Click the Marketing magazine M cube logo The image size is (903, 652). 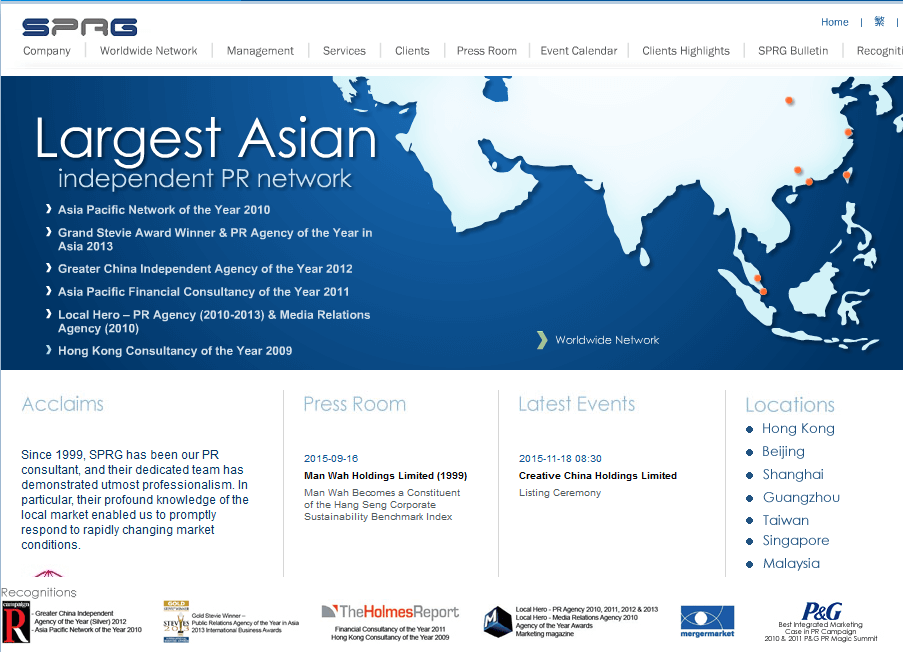[498, 621]
